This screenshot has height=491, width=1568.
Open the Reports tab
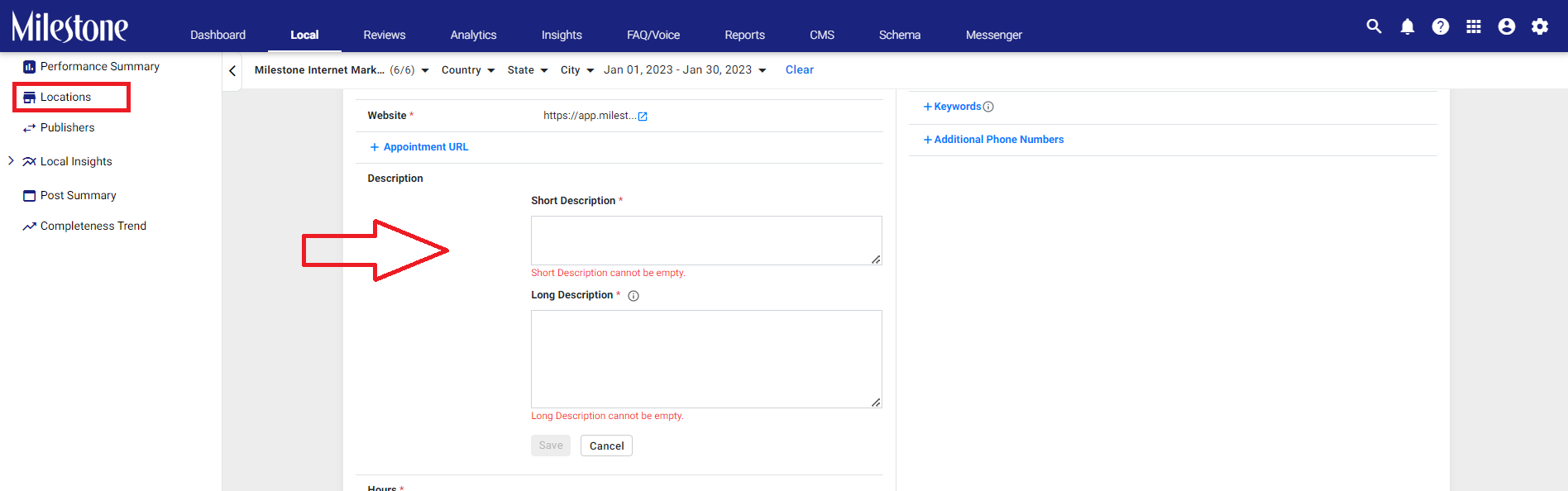tap(744, 35)
